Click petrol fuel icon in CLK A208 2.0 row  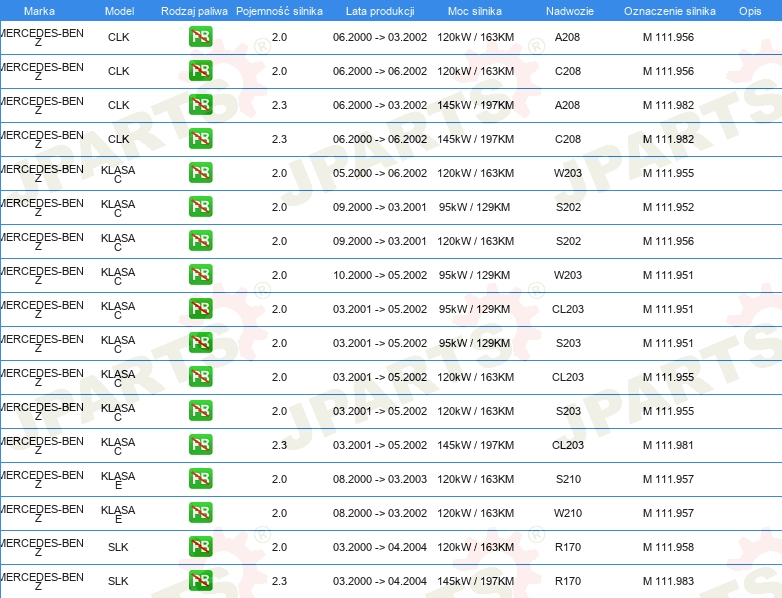pos(200,37)
